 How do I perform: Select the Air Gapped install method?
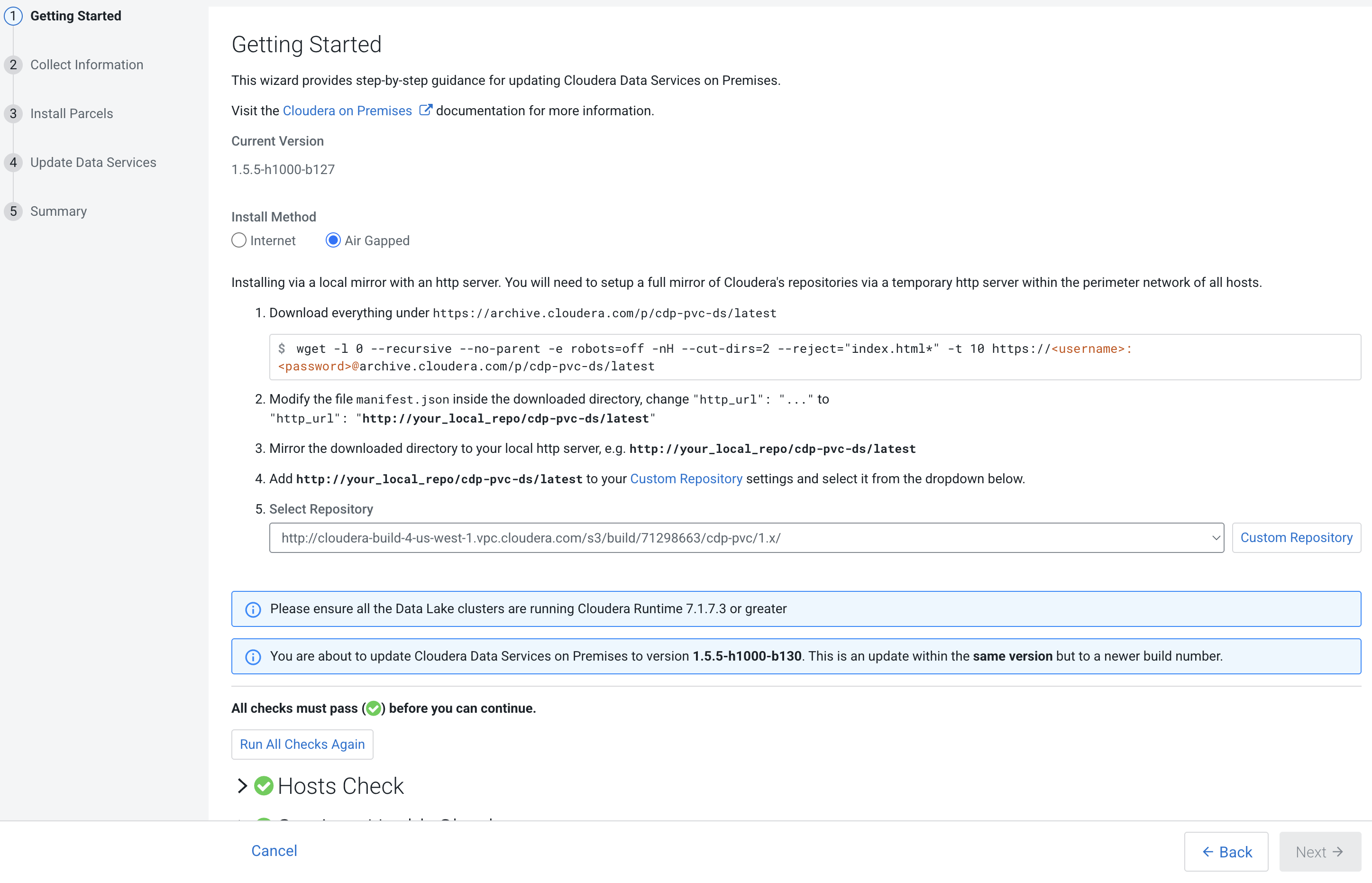[x=333, y=240]
